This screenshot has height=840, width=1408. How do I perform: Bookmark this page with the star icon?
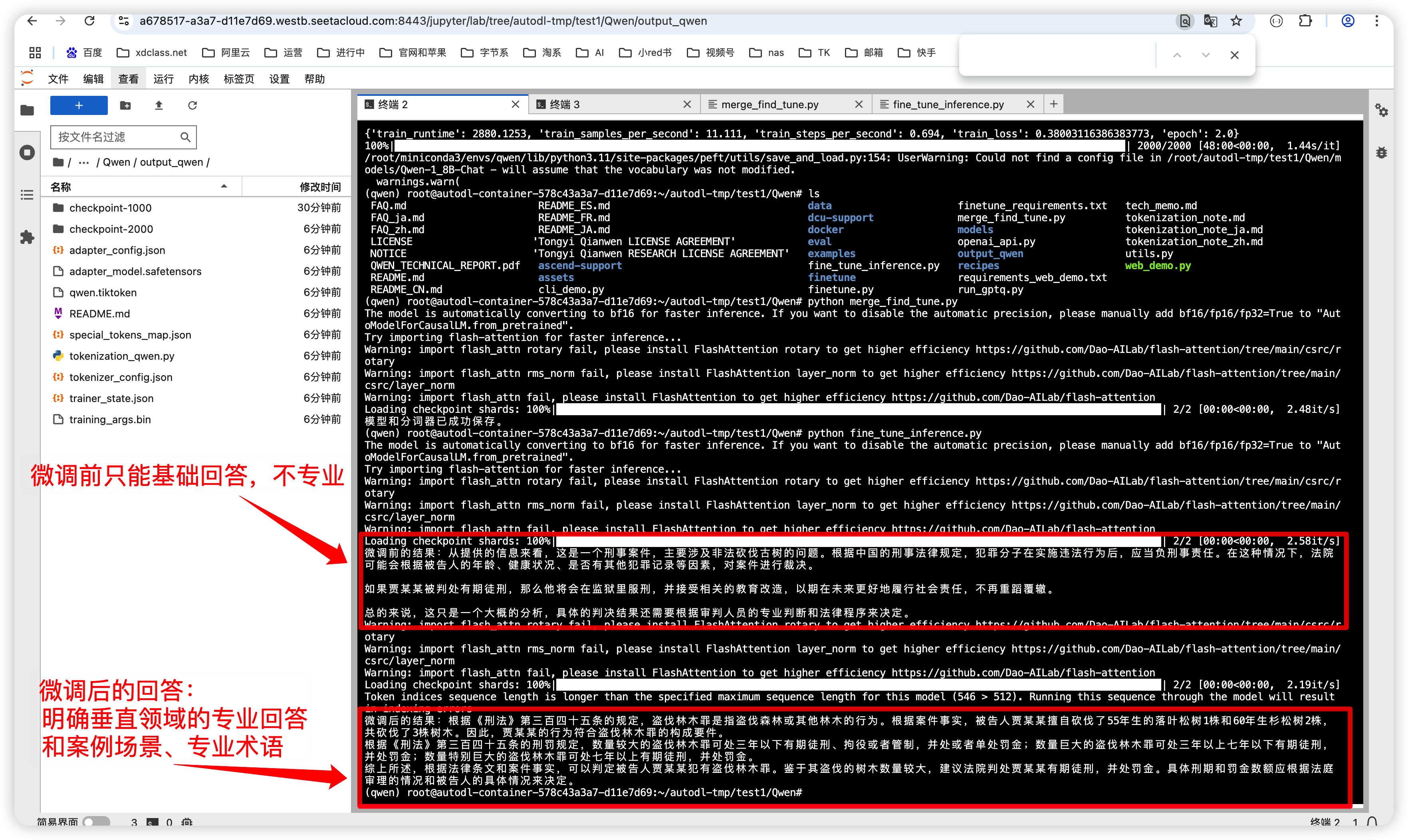(x=1236, y=21)
